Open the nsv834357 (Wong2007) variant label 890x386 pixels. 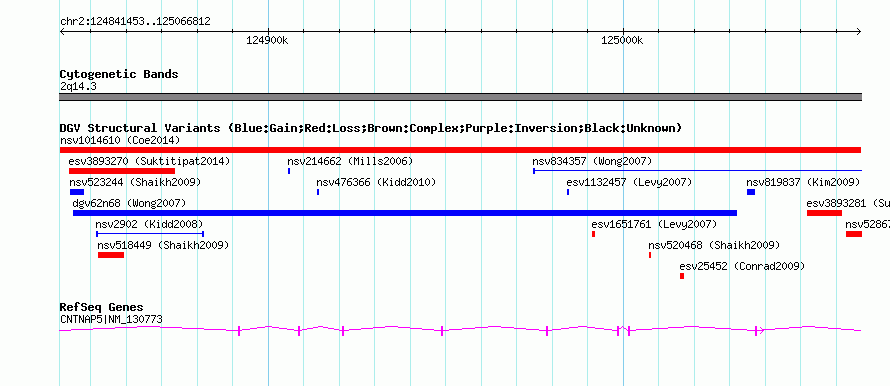592,161
